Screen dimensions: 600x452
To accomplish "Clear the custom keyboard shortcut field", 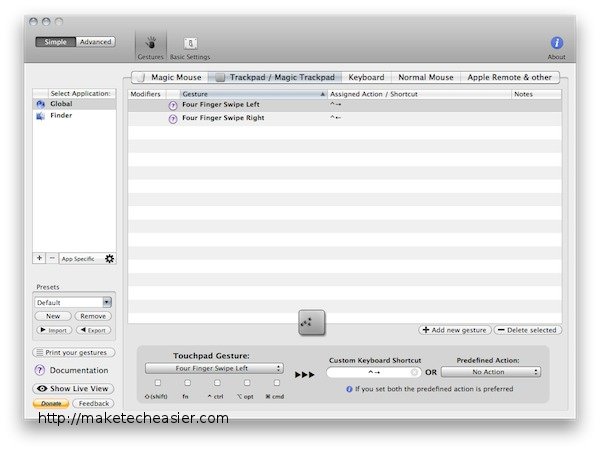I will coord(414,372).
